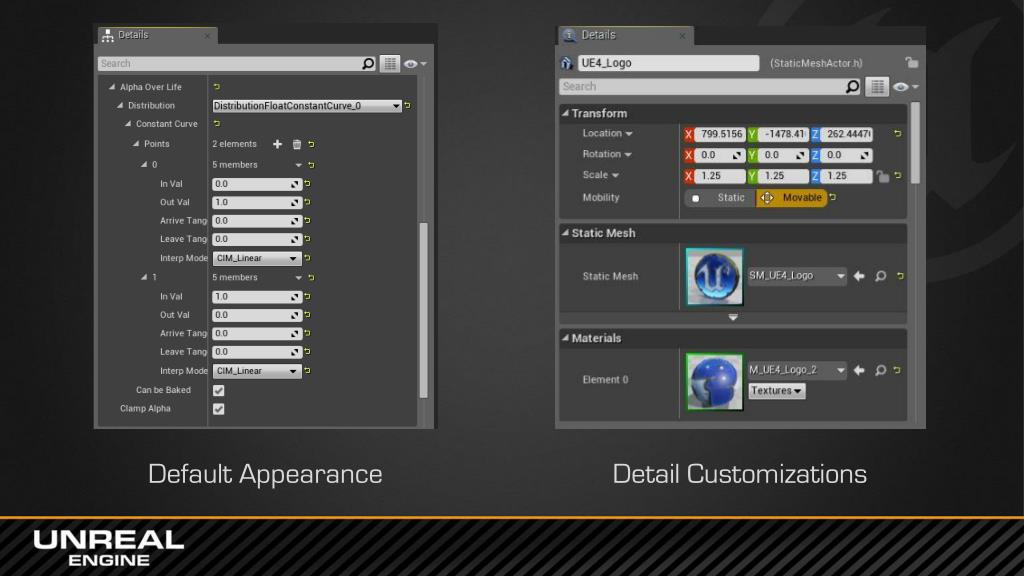Open M_UE4_Logo_2 material picker dropdown
The width and height of the screenshot is (1024, 576).
point(797,370)
